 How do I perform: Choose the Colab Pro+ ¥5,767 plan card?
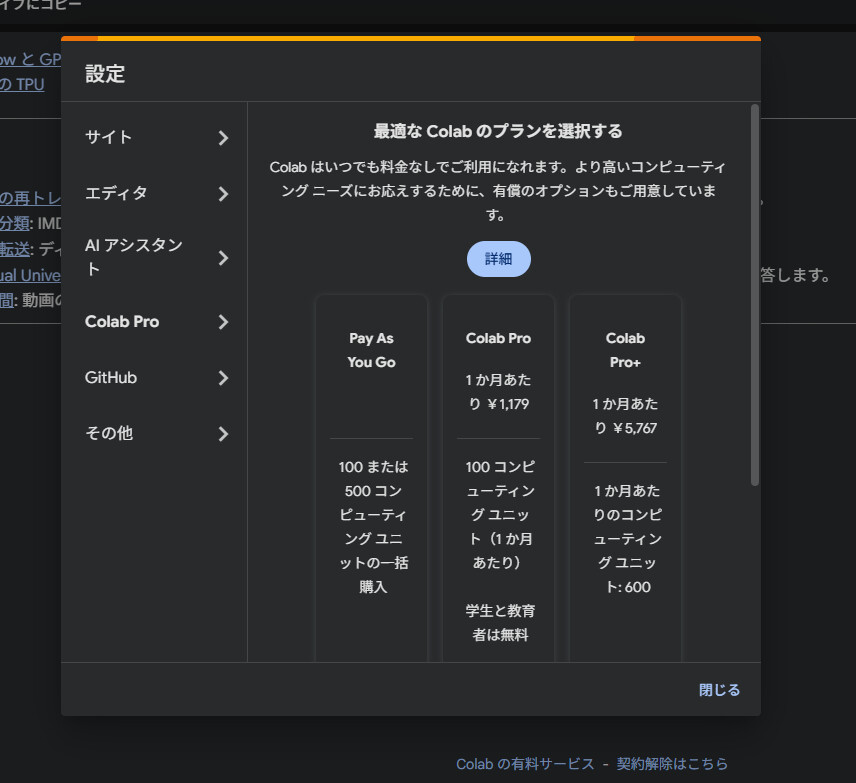[x=625, y=480]
